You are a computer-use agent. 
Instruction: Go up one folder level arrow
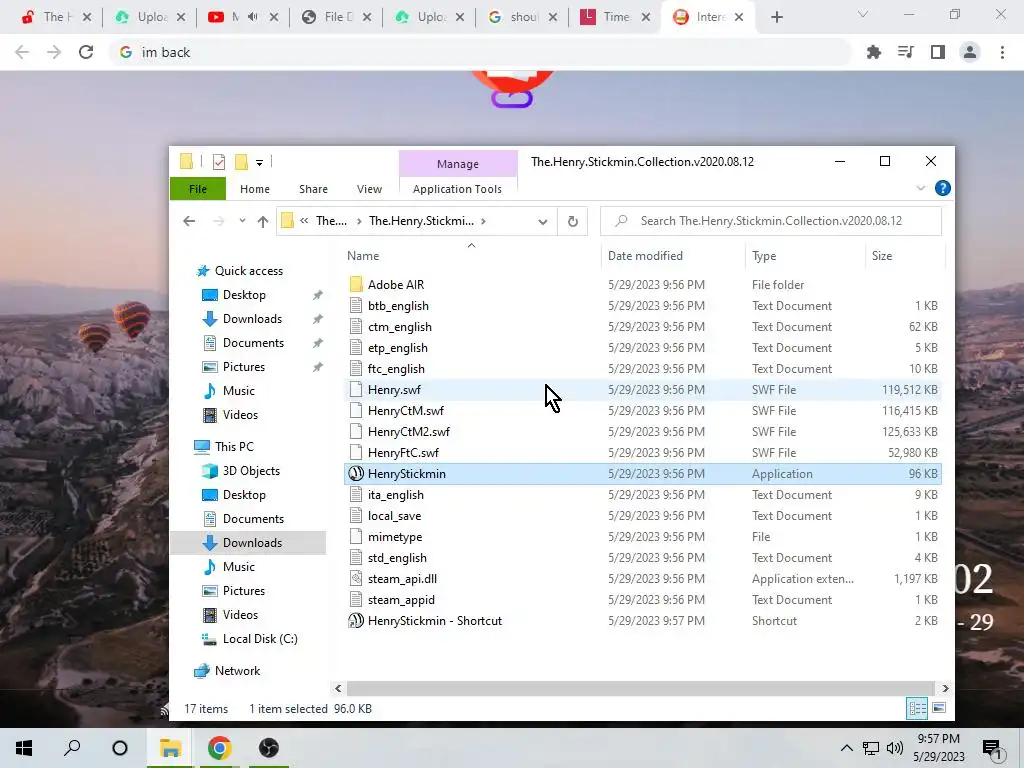(x=263, y=221)
